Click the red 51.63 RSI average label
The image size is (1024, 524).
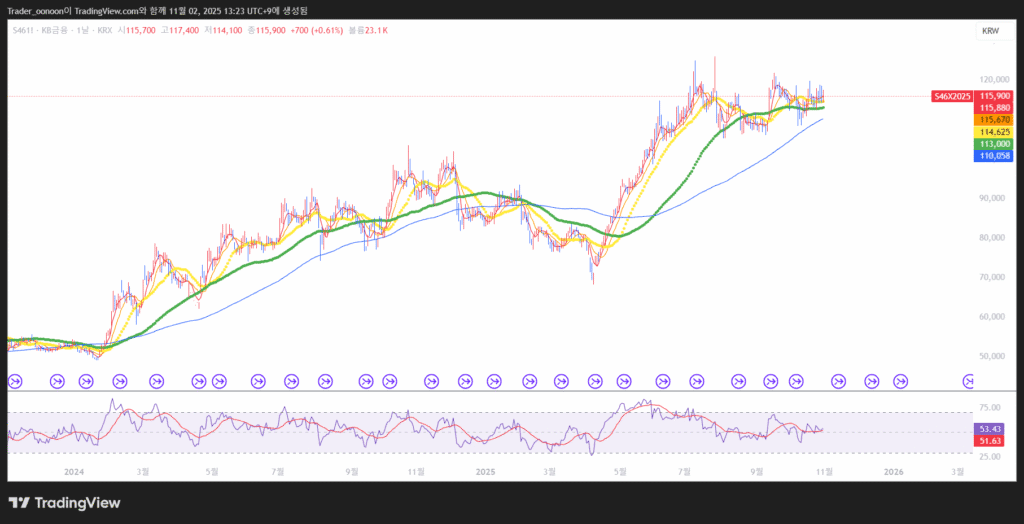pos(990,440)
